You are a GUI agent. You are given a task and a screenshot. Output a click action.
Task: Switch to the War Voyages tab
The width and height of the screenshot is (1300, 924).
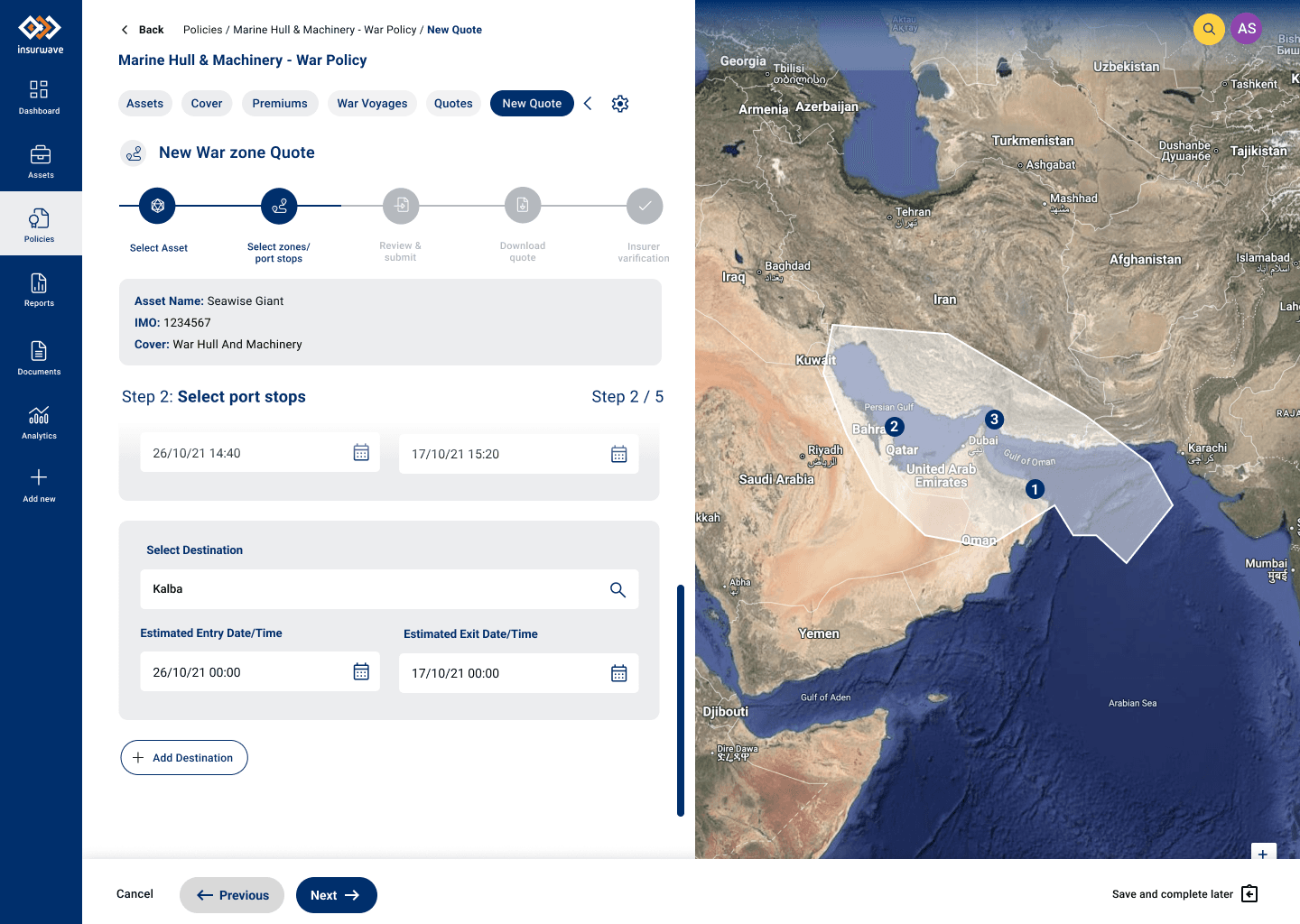tap(372, 104)
